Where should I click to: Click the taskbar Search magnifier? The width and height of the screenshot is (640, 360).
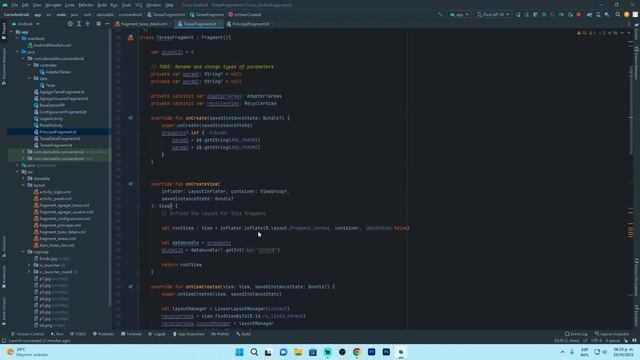pos(254,352)
